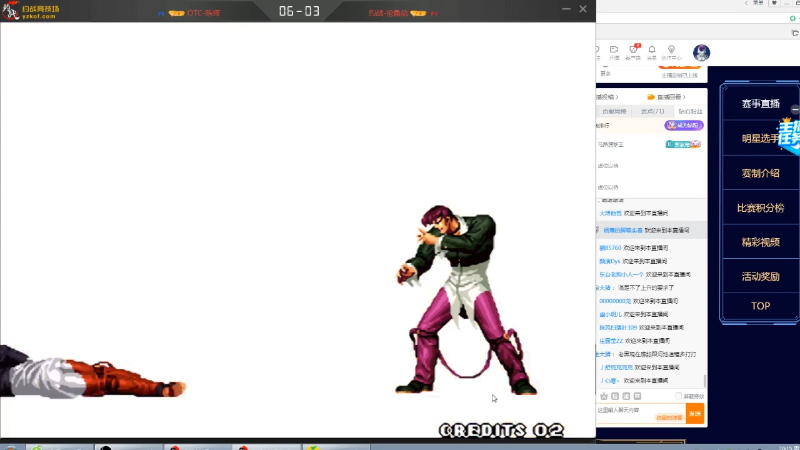Close the yzkof game window
Image resolution: width=800 pixels, height=450 pixels.
click(x=583, y=9)
